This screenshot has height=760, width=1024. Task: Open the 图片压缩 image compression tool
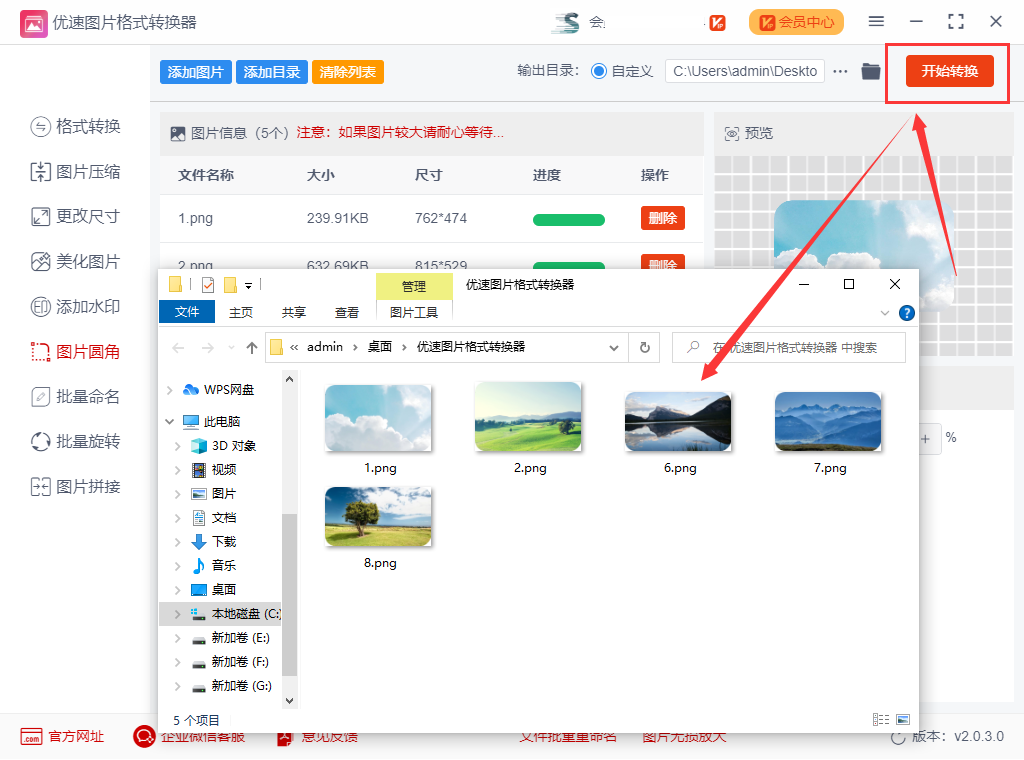click(76, 172)
